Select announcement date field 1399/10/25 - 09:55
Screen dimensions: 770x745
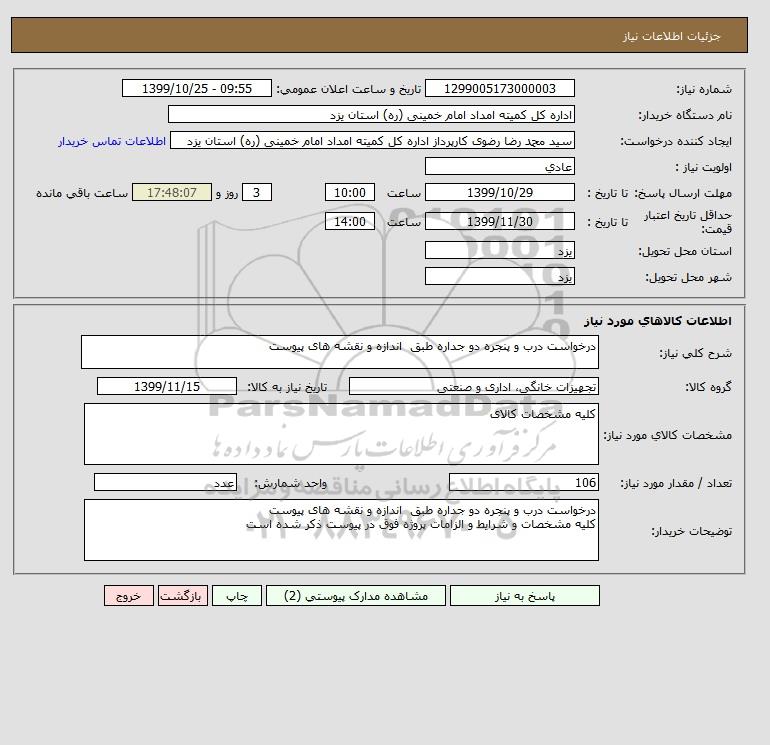pyautogui.click(x=196, y=88)
